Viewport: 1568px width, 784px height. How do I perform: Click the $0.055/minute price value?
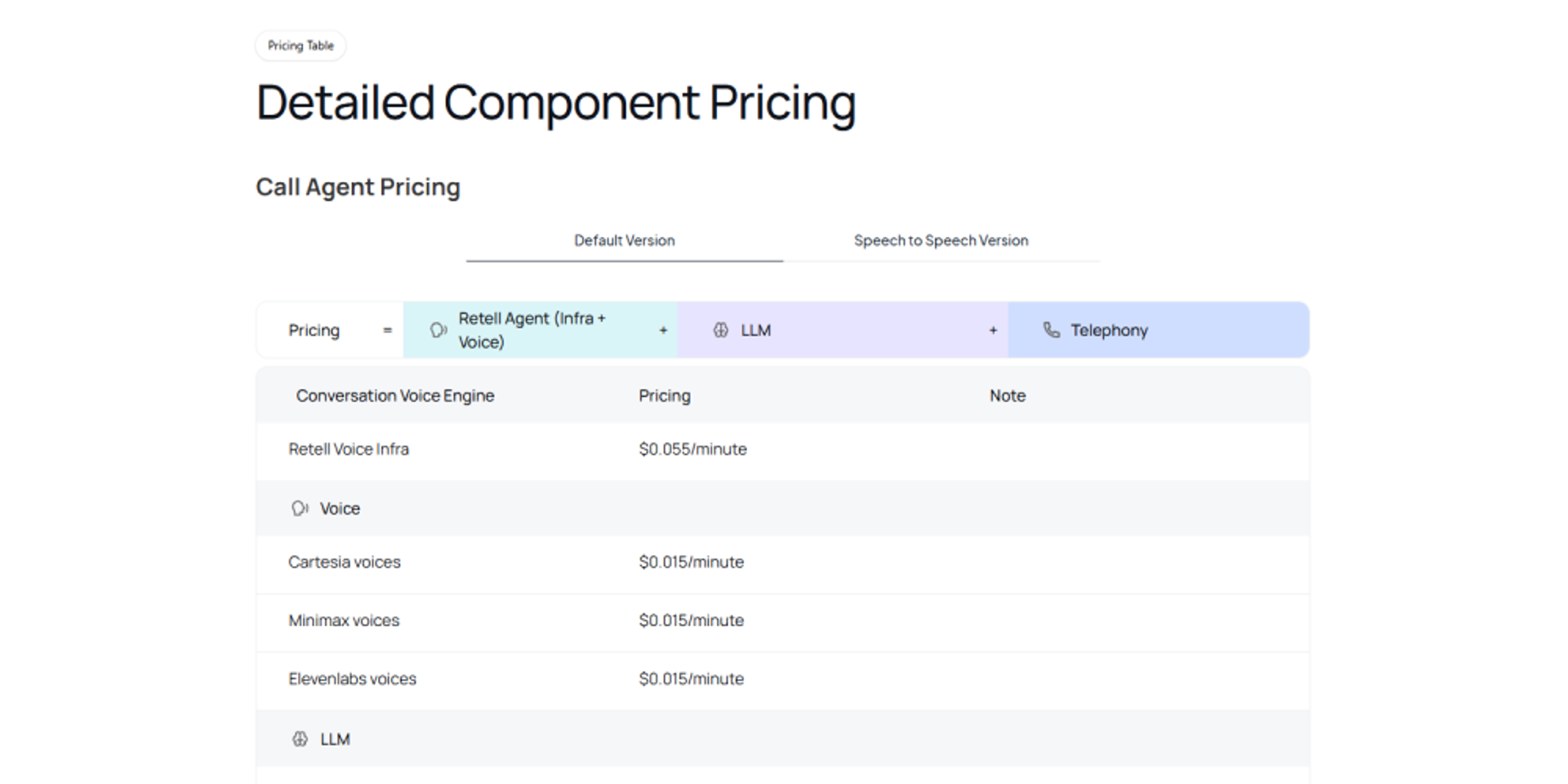pyautogui.click(x=693, y=449)
